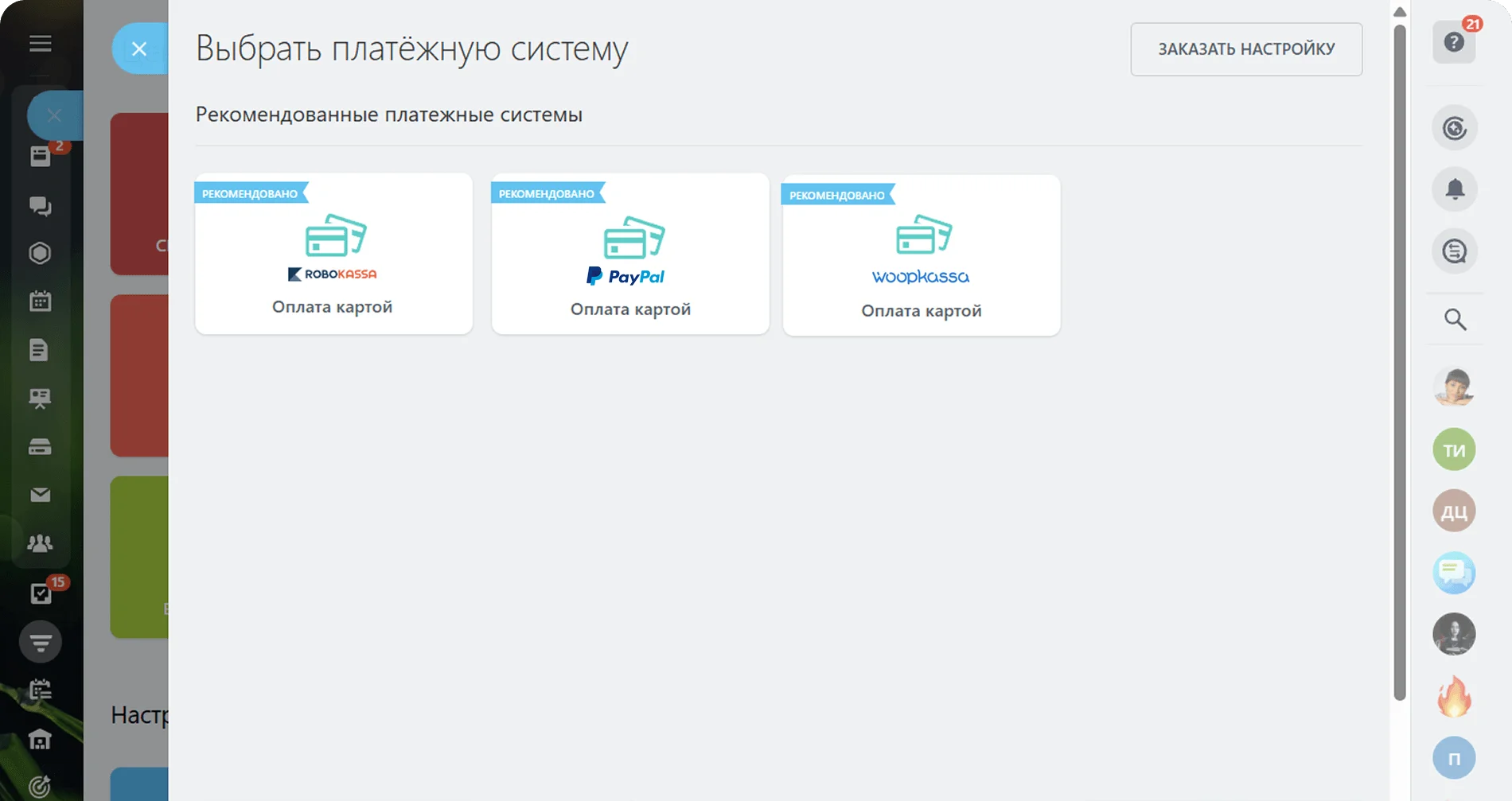Click the presentation board icon in sidebar
This screenshot has height=801, width=1512.
pos(40,399)
